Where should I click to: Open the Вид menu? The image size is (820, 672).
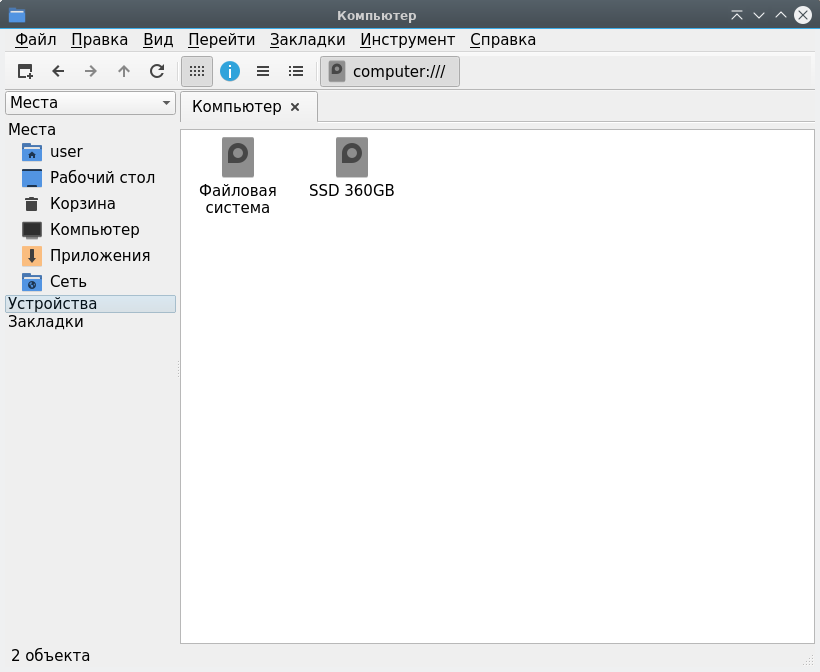pos(158,40)
